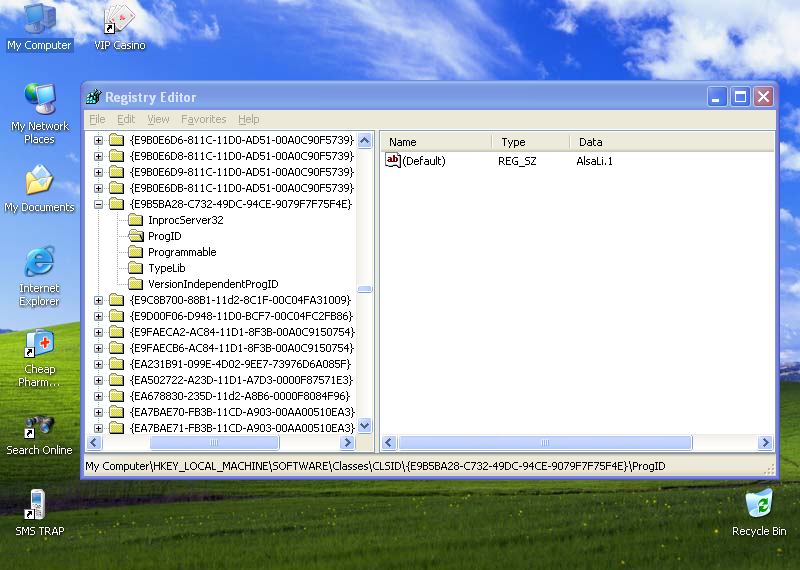Click the tree pane vertical scrollbar thumb
This screenshot has width=800, height=570.
(365, 289)
